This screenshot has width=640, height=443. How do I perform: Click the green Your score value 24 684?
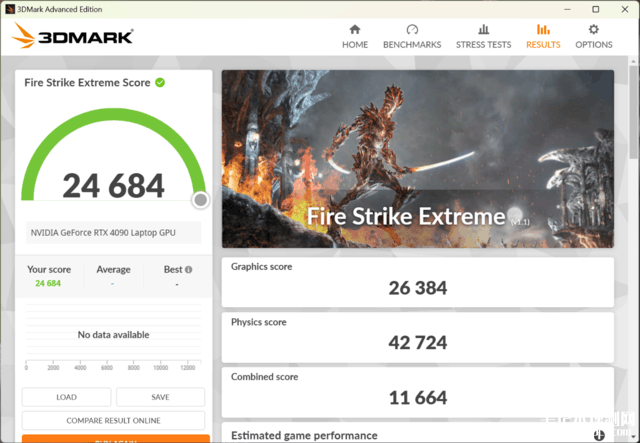[x=48, y=283]
